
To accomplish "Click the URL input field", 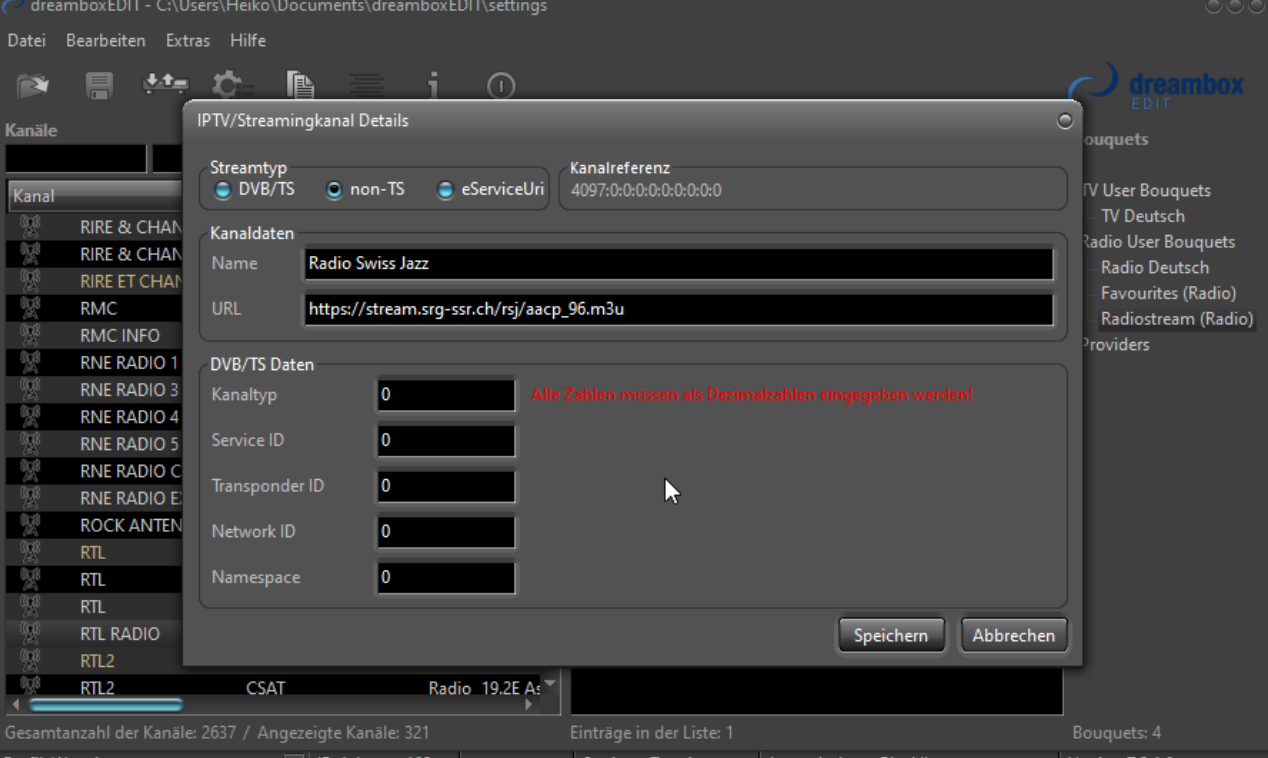I will 679,309.
